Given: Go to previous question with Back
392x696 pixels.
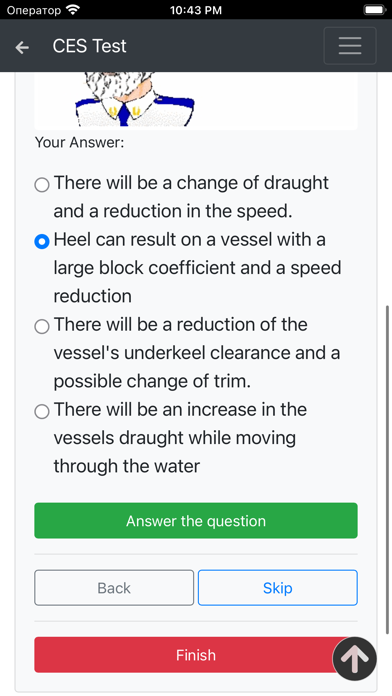Looking at the screenshot, I should pyautogui.click(x=114, y=588).
